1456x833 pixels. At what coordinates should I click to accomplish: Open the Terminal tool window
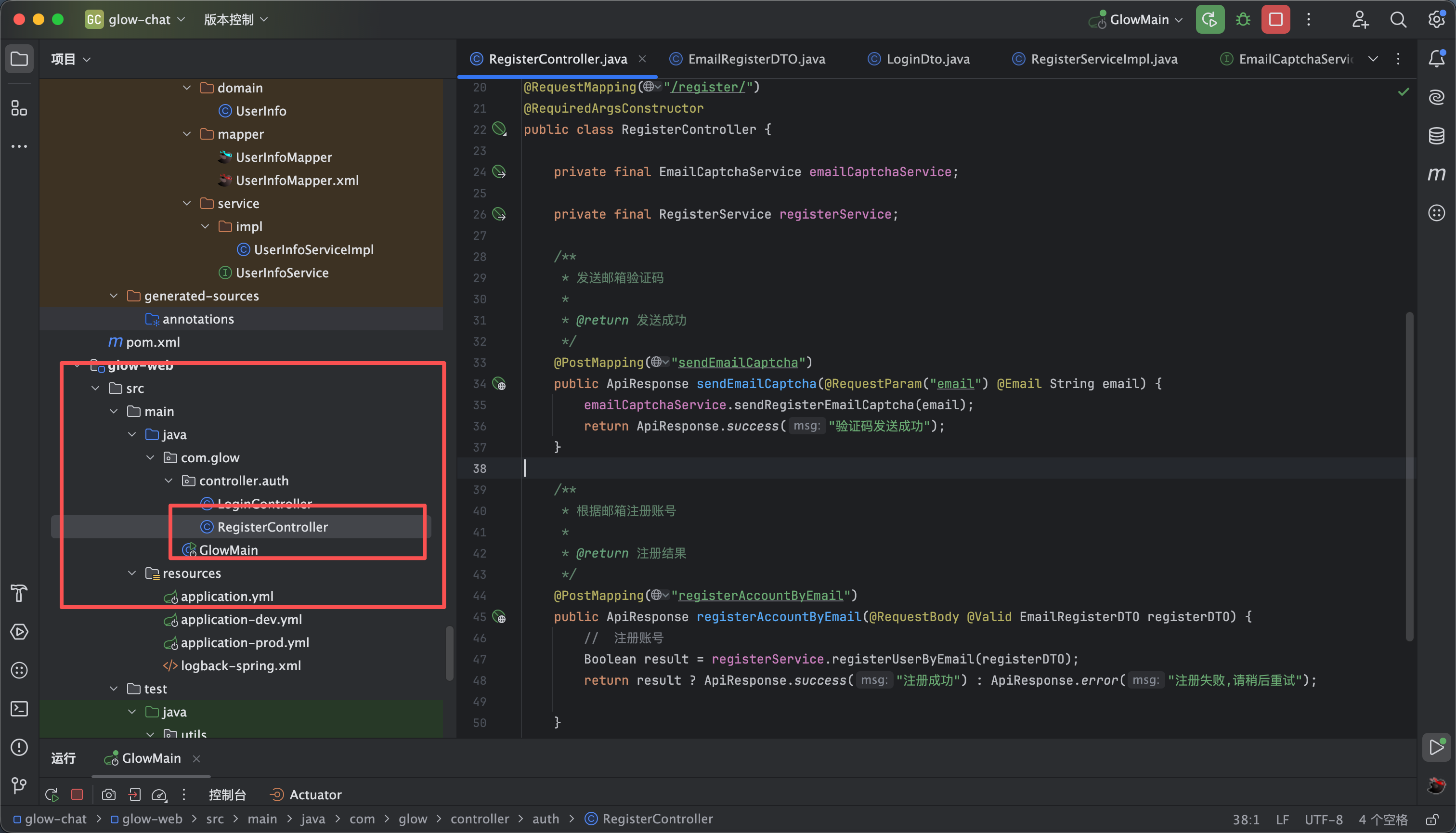click(19, 709)
